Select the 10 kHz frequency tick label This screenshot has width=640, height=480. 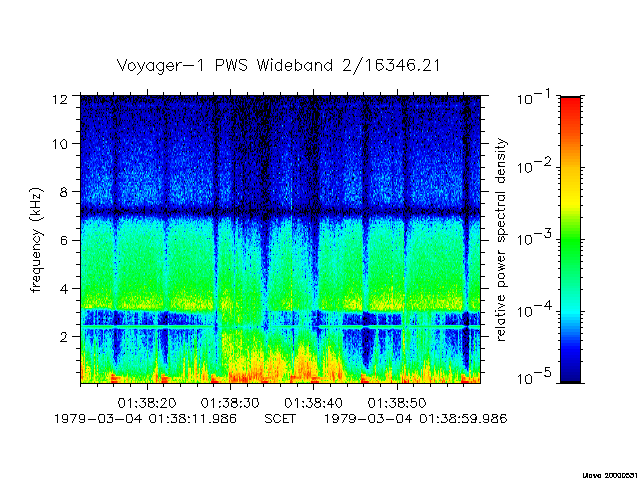pos(60,144)
